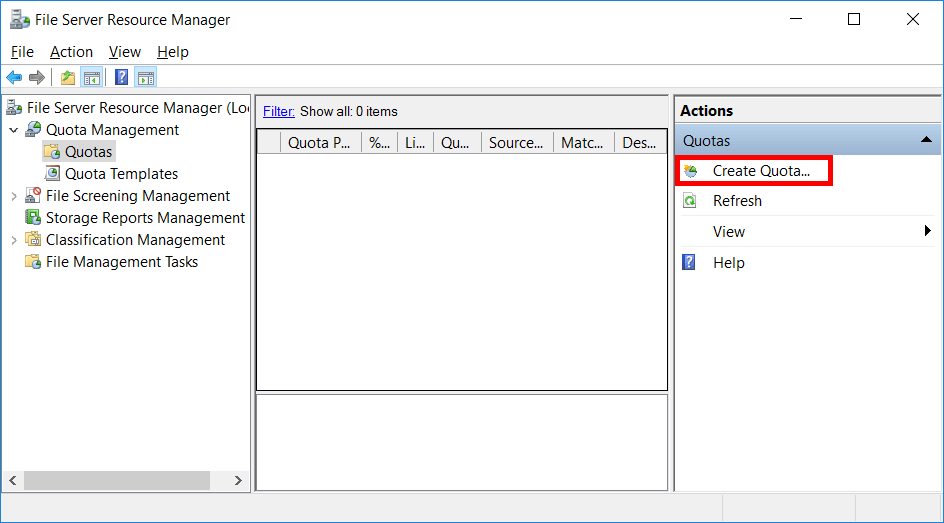The width and height of the screenshot is (944, 523).
Task: Open the blue Help toolbar icon
Action: pyautogui.click(x=122, y=78)
